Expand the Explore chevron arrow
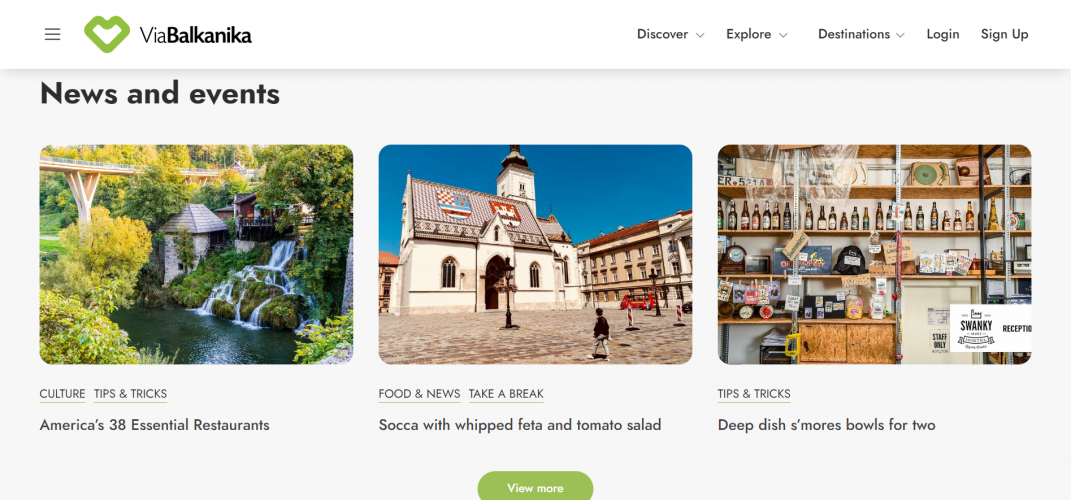 783,36
